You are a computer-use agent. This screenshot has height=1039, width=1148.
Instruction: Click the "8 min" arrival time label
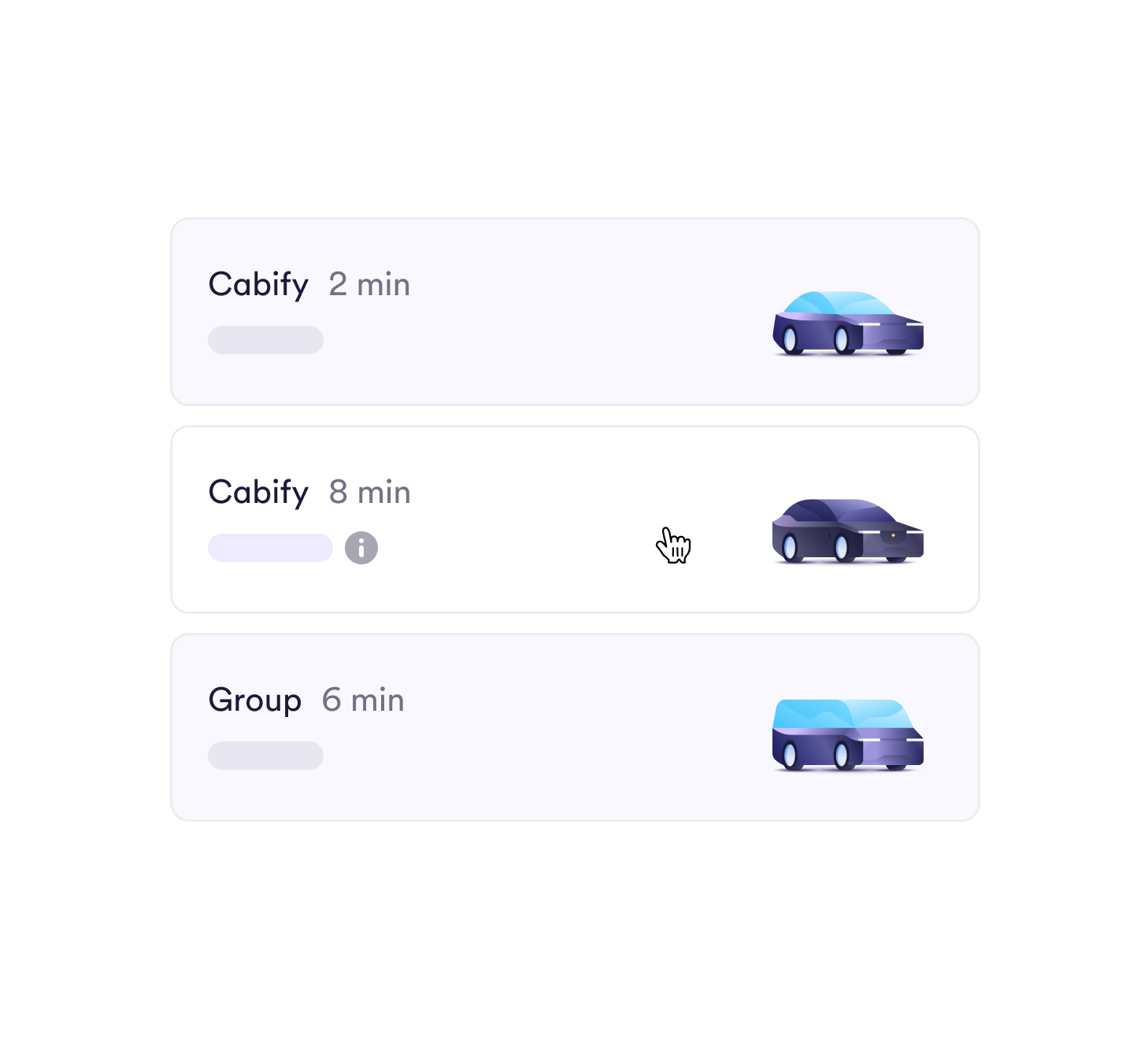pos(370,492)
